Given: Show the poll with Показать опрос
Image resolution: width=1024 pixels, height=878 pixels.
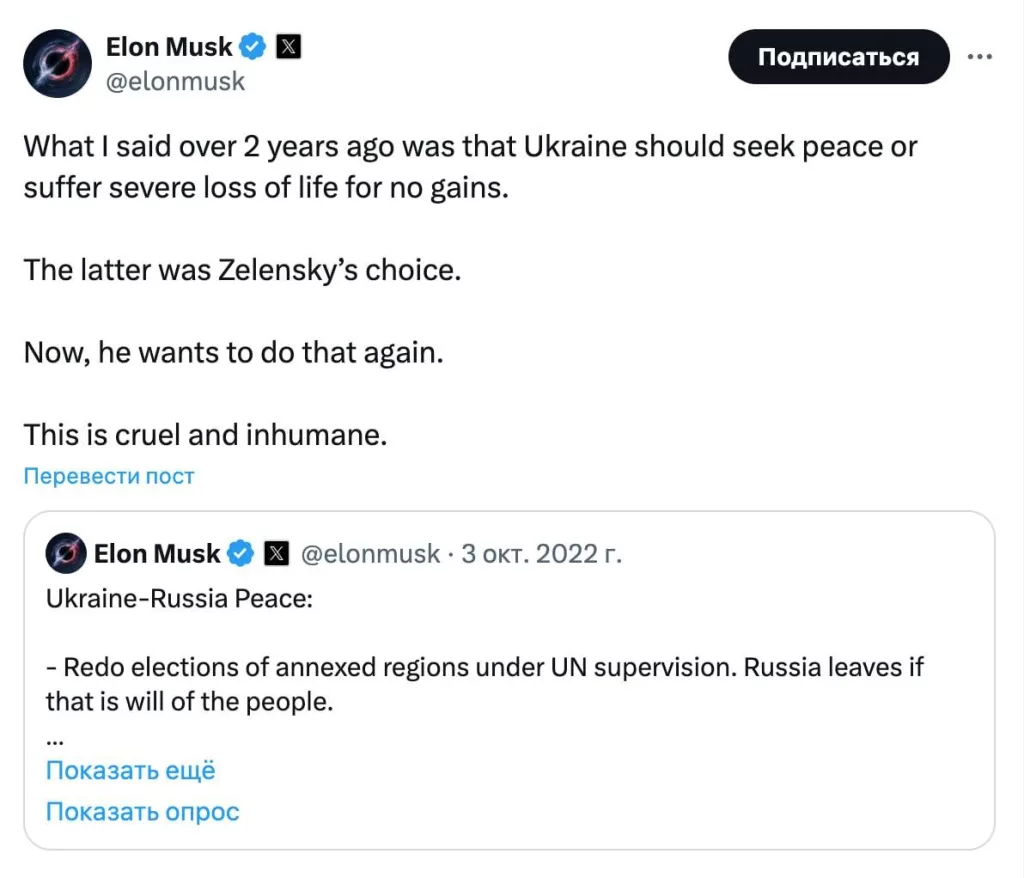Looking at the screenshot, I should pos(142,812).
